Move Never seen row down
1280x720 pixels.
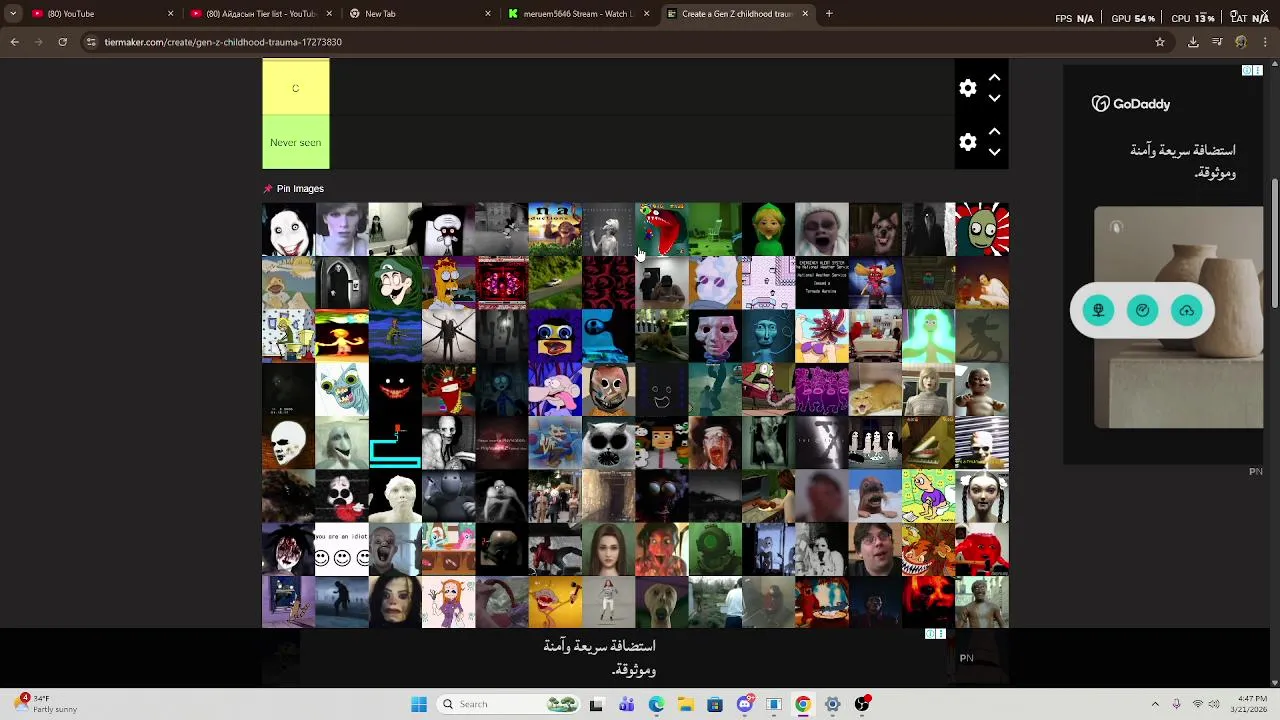994,152
